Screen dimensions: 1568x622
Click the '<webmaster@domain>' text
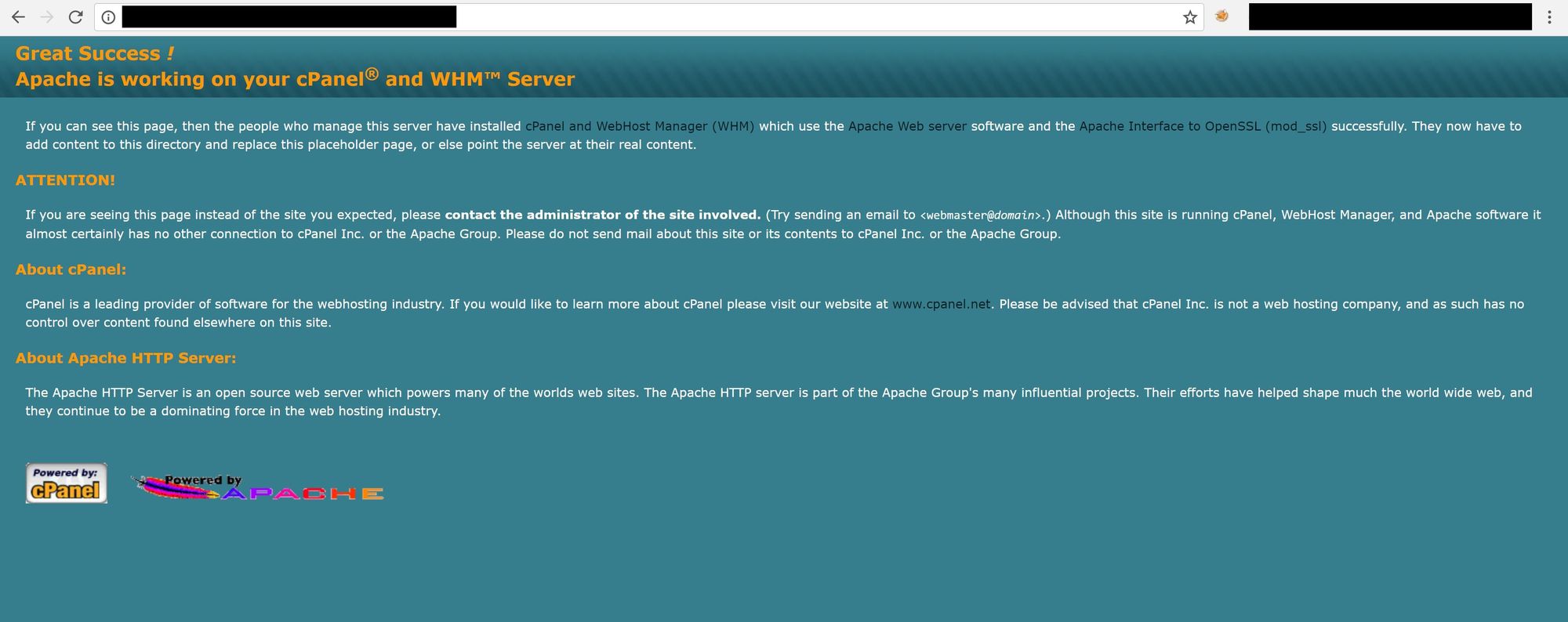(x=981, y=215)
